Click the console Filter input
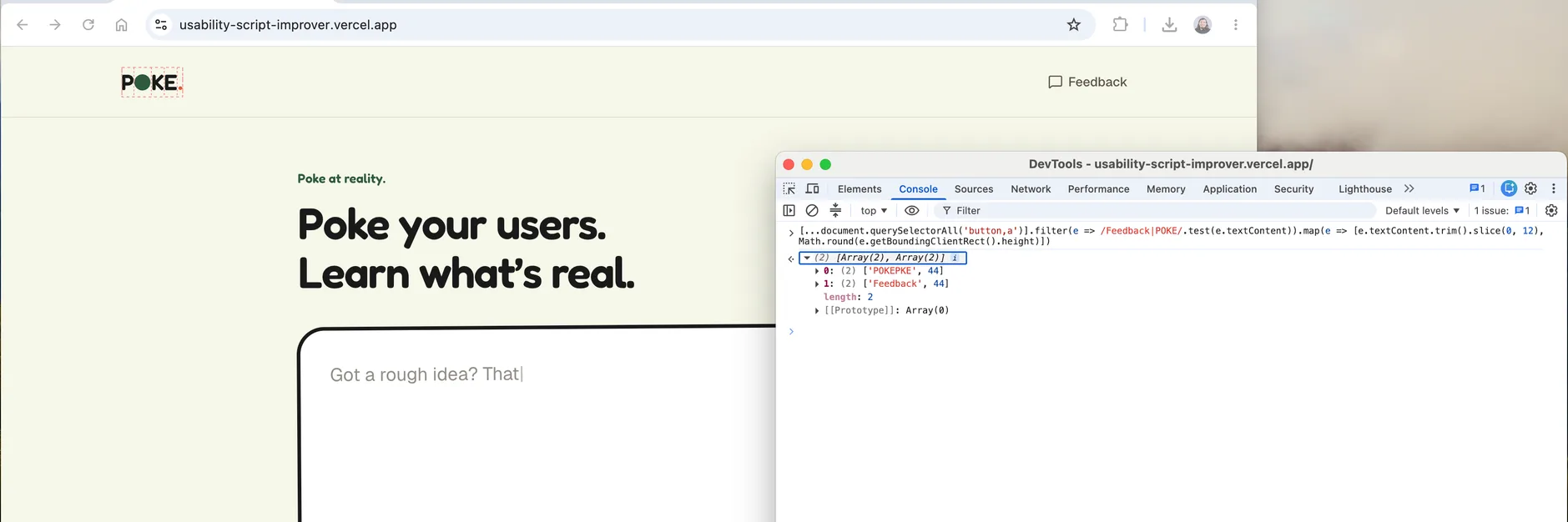The width and height of the screenshot is (1568, 522). click(1156, 211)
